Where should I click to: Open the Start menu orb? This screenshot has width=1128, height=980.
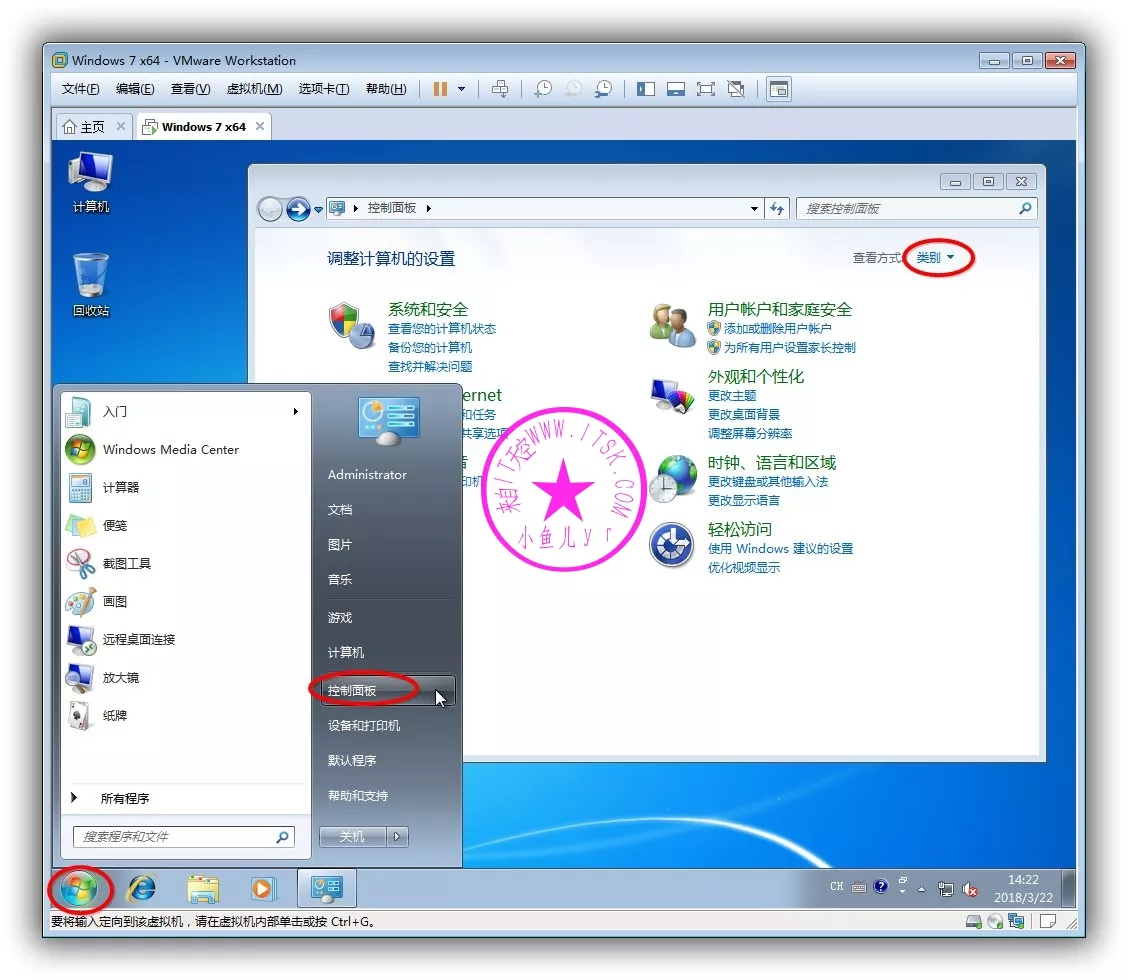pos(79,888)
